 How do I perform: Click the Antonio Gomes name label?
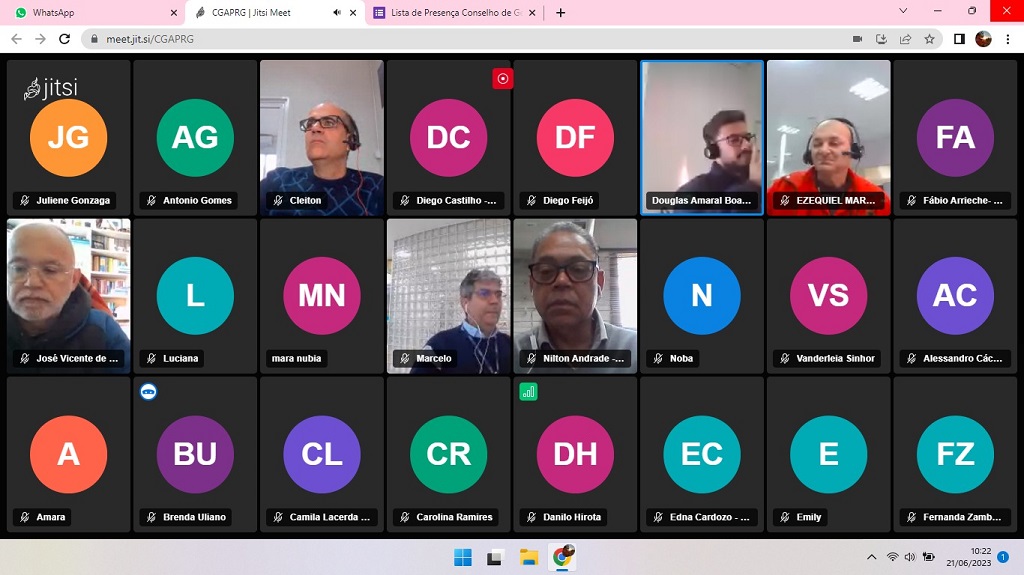(x=189, y=200)
